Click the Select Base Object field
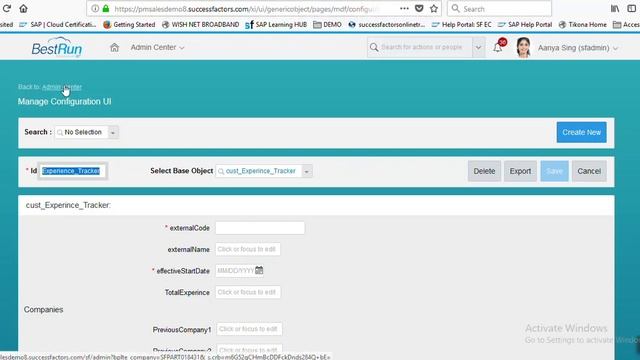640x360 pixels. (x=259, y=171)
